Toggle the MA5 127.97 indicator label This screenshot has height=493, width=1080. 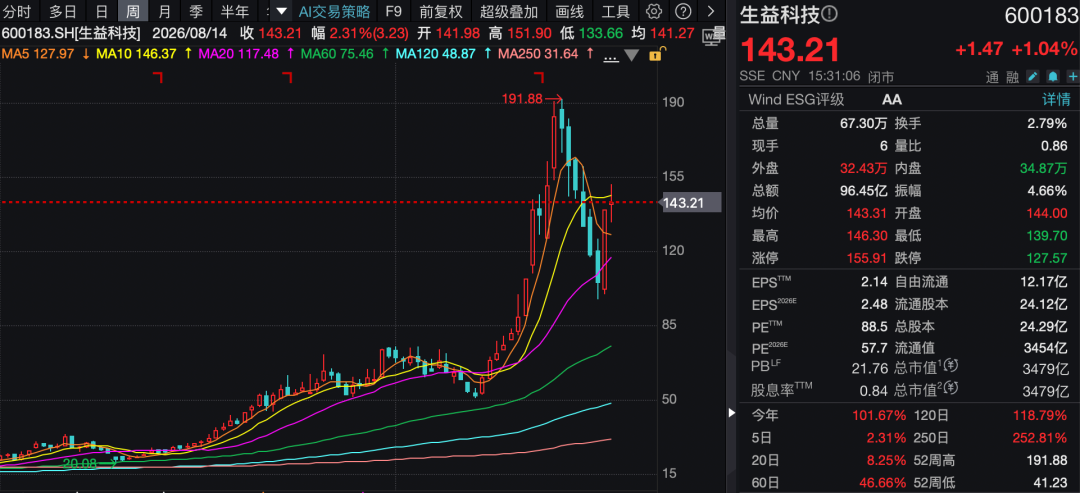pos(37,54)
